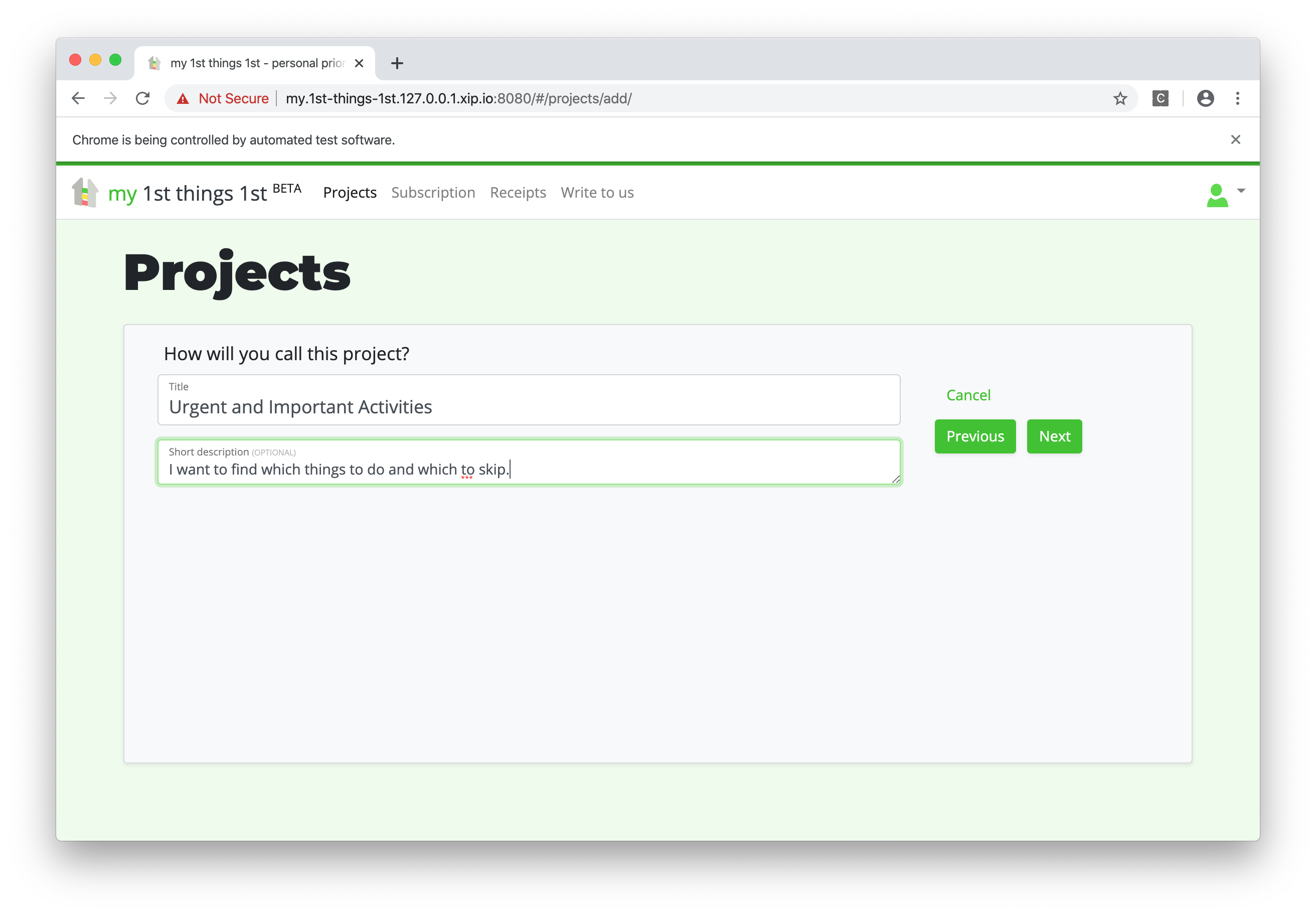Click the browser refresh icon
The image size is (1316, 915).
pos(145,98)
